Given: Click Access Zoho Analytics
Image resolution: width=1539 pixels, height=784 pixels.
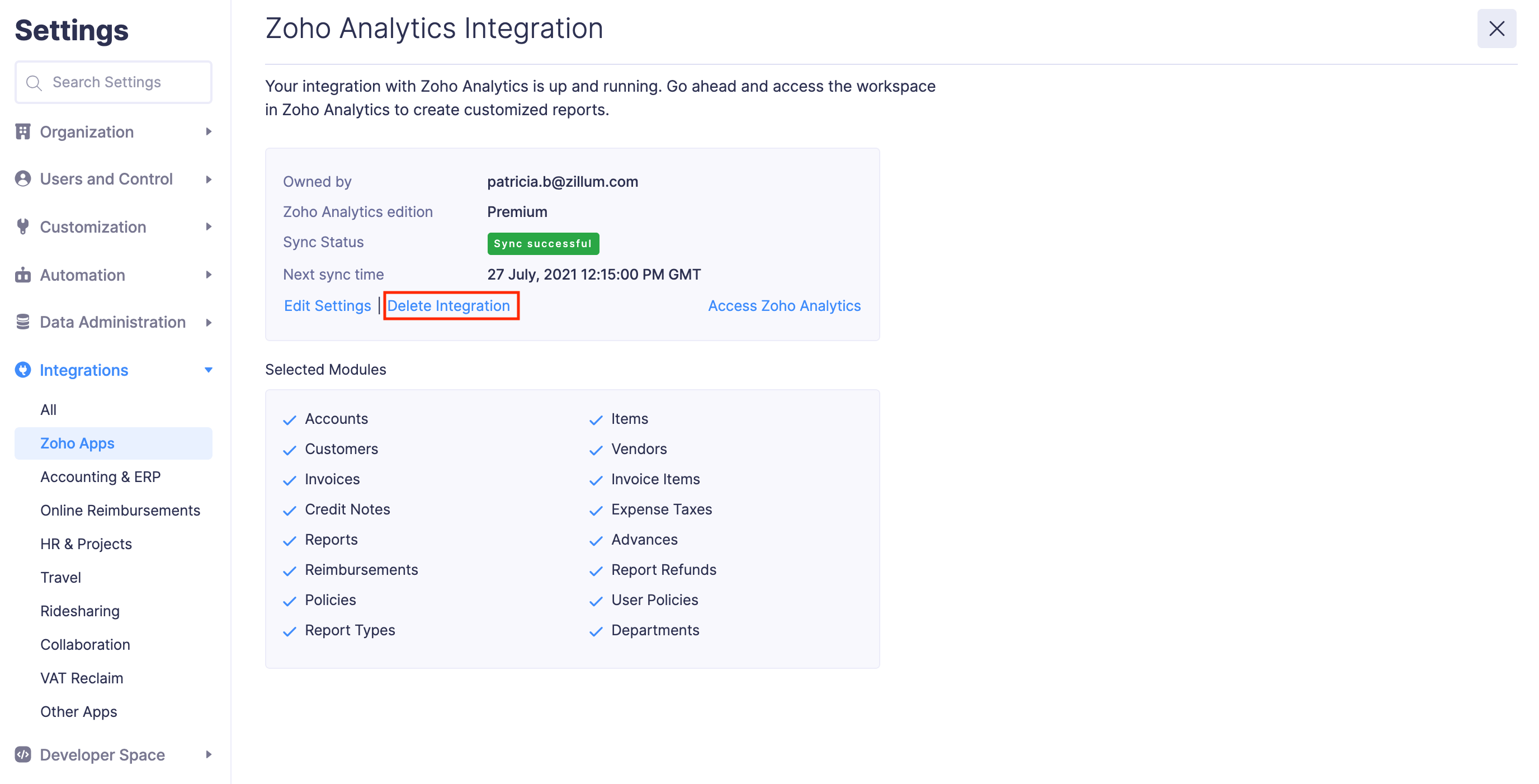Looking at the screenshot, I should coord(784,305).
